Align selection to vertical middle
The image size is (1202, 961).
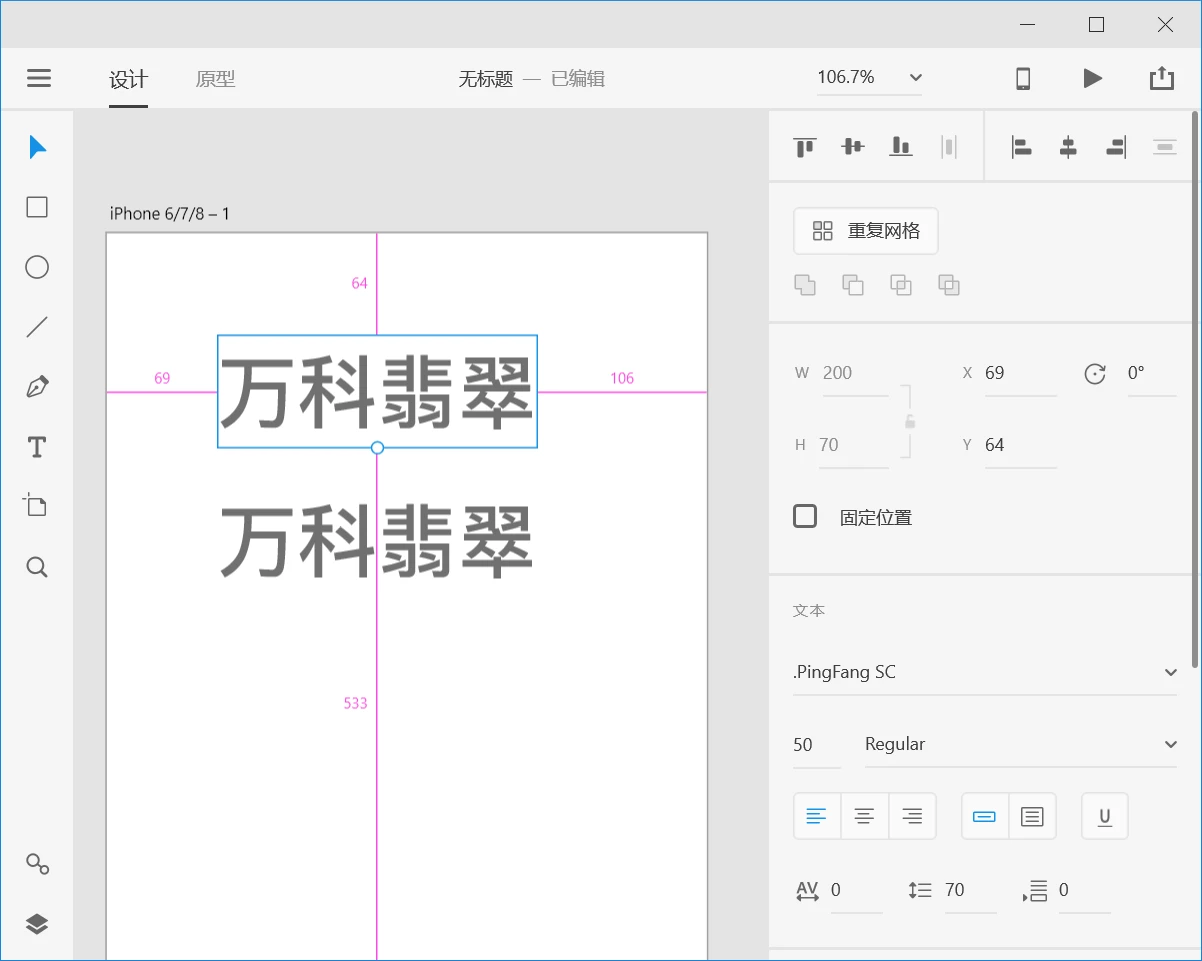click(853, 147)
